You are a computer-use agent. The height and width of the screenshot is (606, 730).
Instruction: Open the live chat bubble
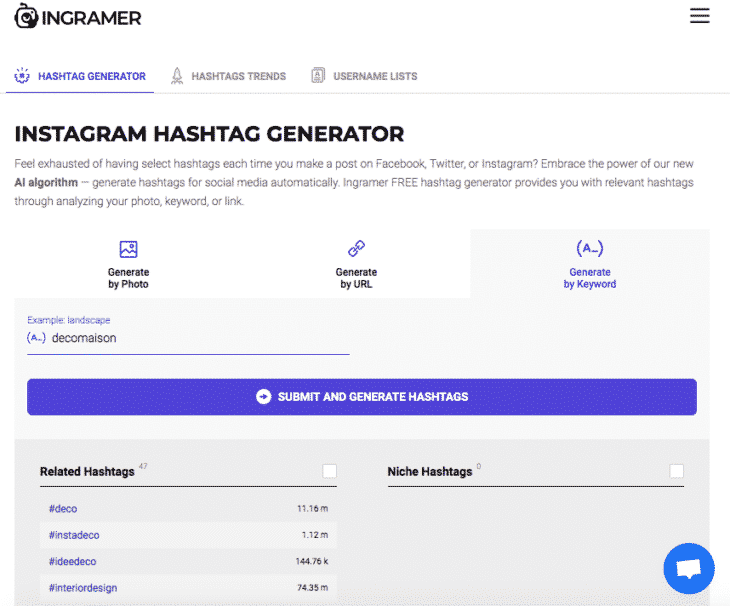click(x=689, y=569)
